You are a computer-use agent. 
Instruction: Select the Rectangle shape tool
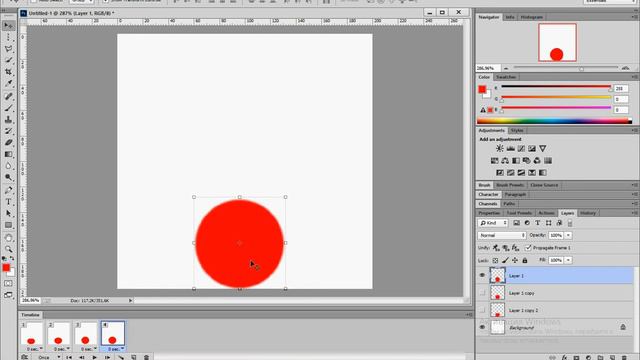click(8, 225)
